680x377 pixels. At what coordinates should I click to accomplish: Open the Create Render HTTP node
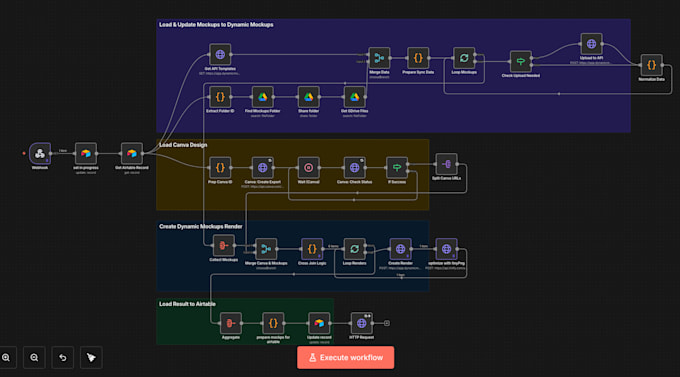(x=400, y=249)
